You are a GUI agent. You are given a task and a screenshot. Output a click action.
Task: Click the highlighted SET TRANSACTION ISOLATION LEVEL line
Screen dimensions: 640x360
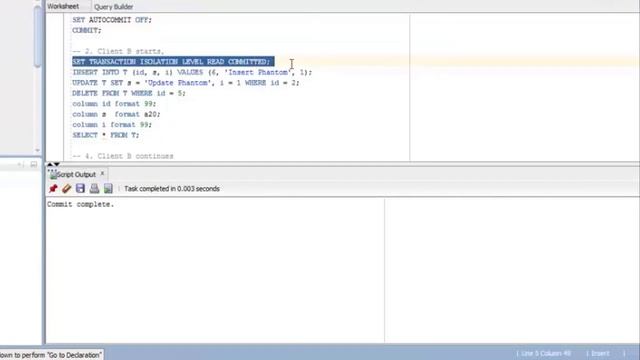(x=173, y=62)
